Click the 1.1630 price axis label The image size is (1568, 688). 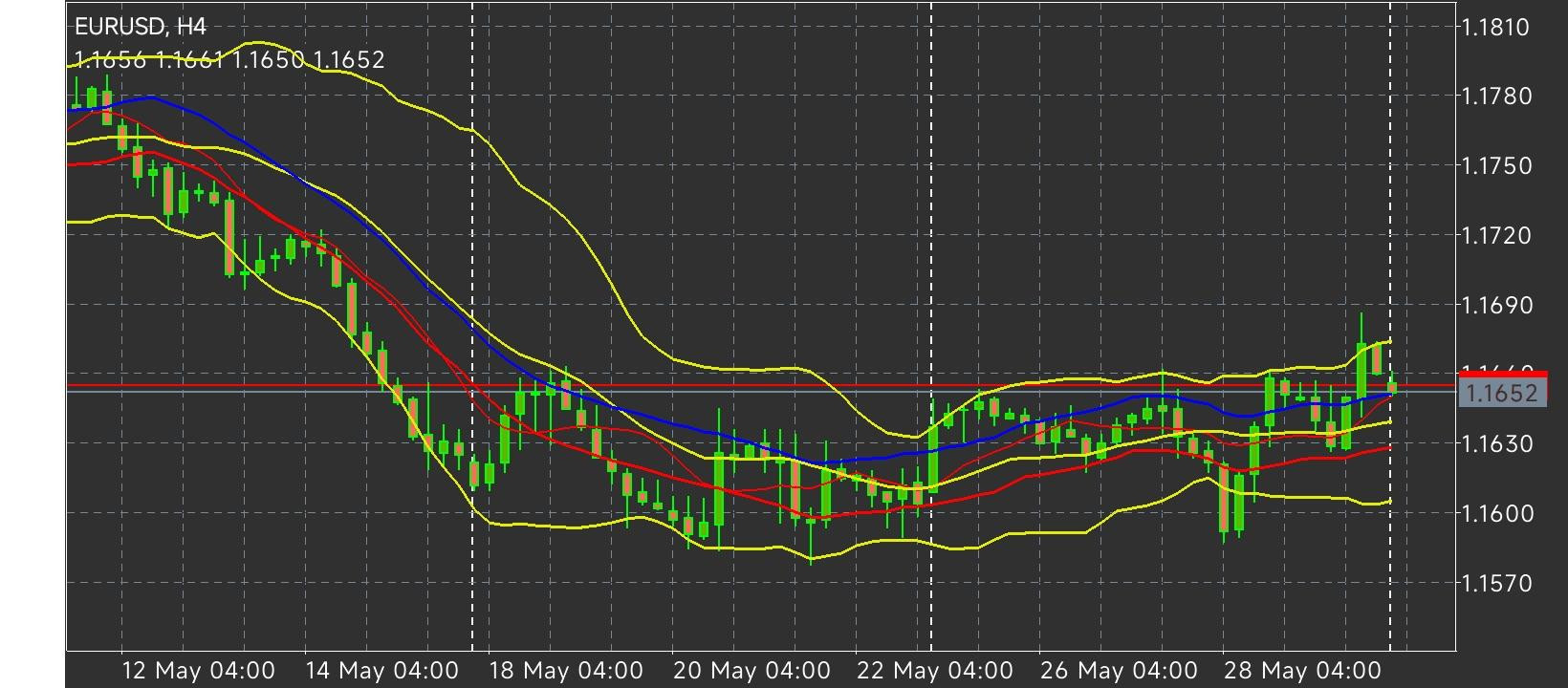tap(1496, 444)
